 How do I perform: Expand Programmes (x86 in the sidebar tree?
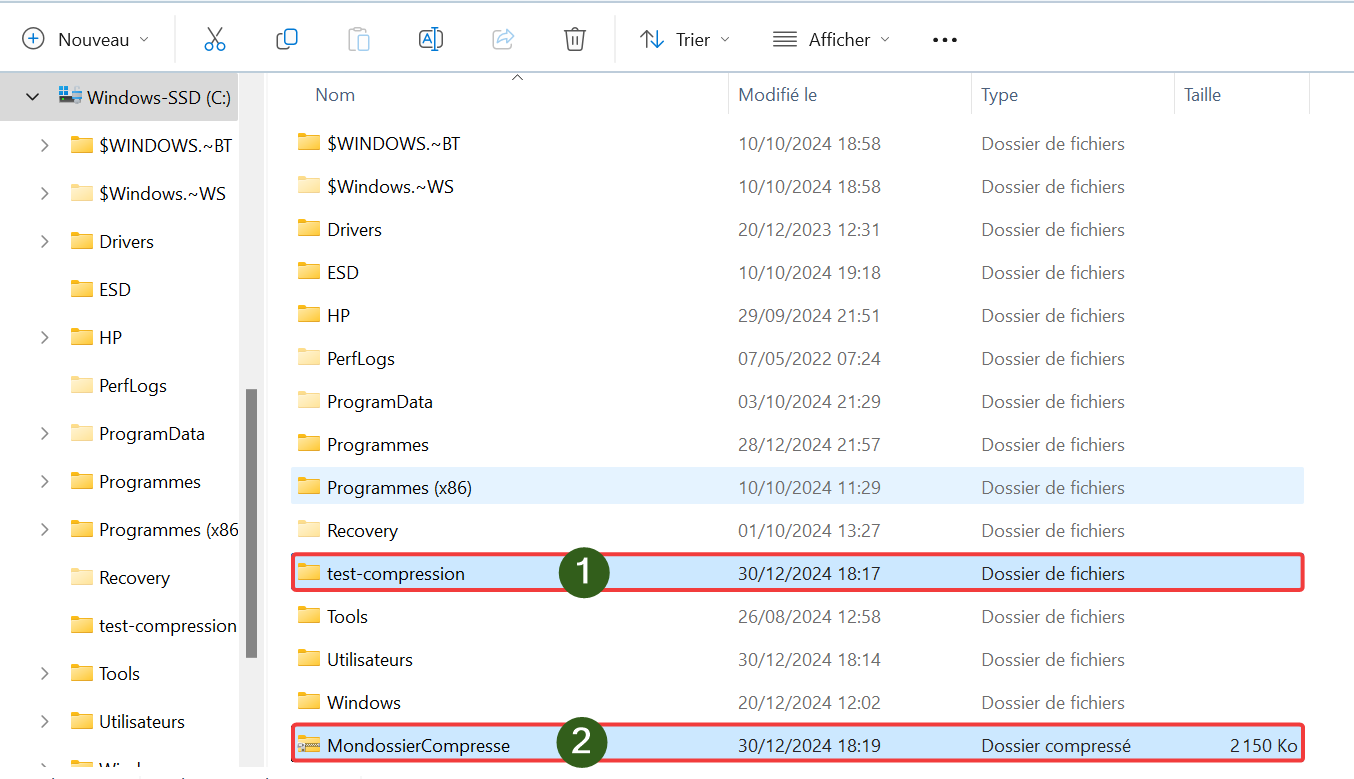44,529
